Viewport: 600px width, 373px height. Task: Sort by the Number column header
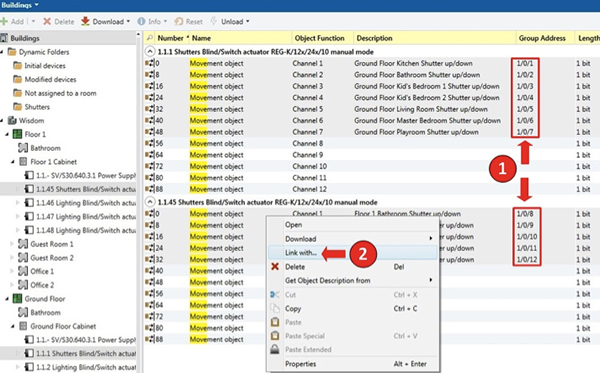pos(172,38)
